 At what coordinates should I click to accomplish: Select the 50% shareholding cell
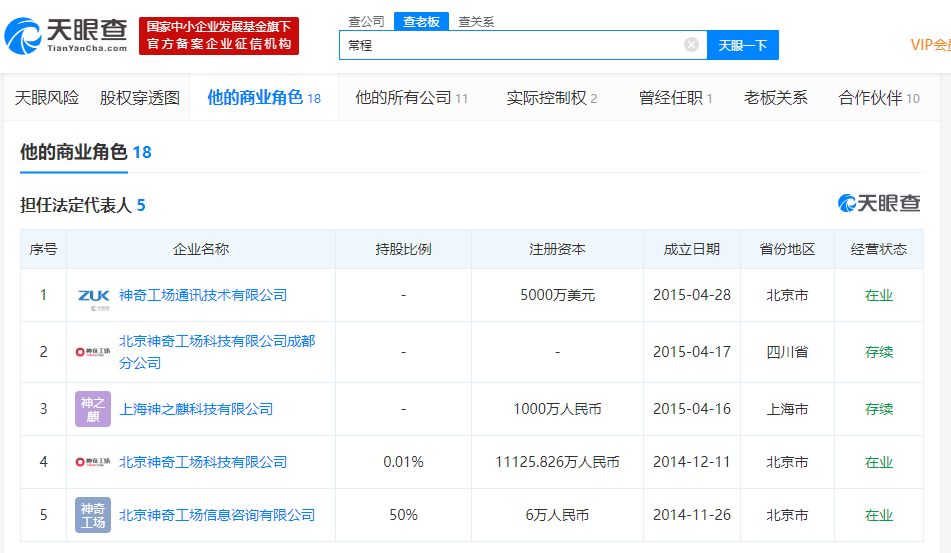[403, 515]
